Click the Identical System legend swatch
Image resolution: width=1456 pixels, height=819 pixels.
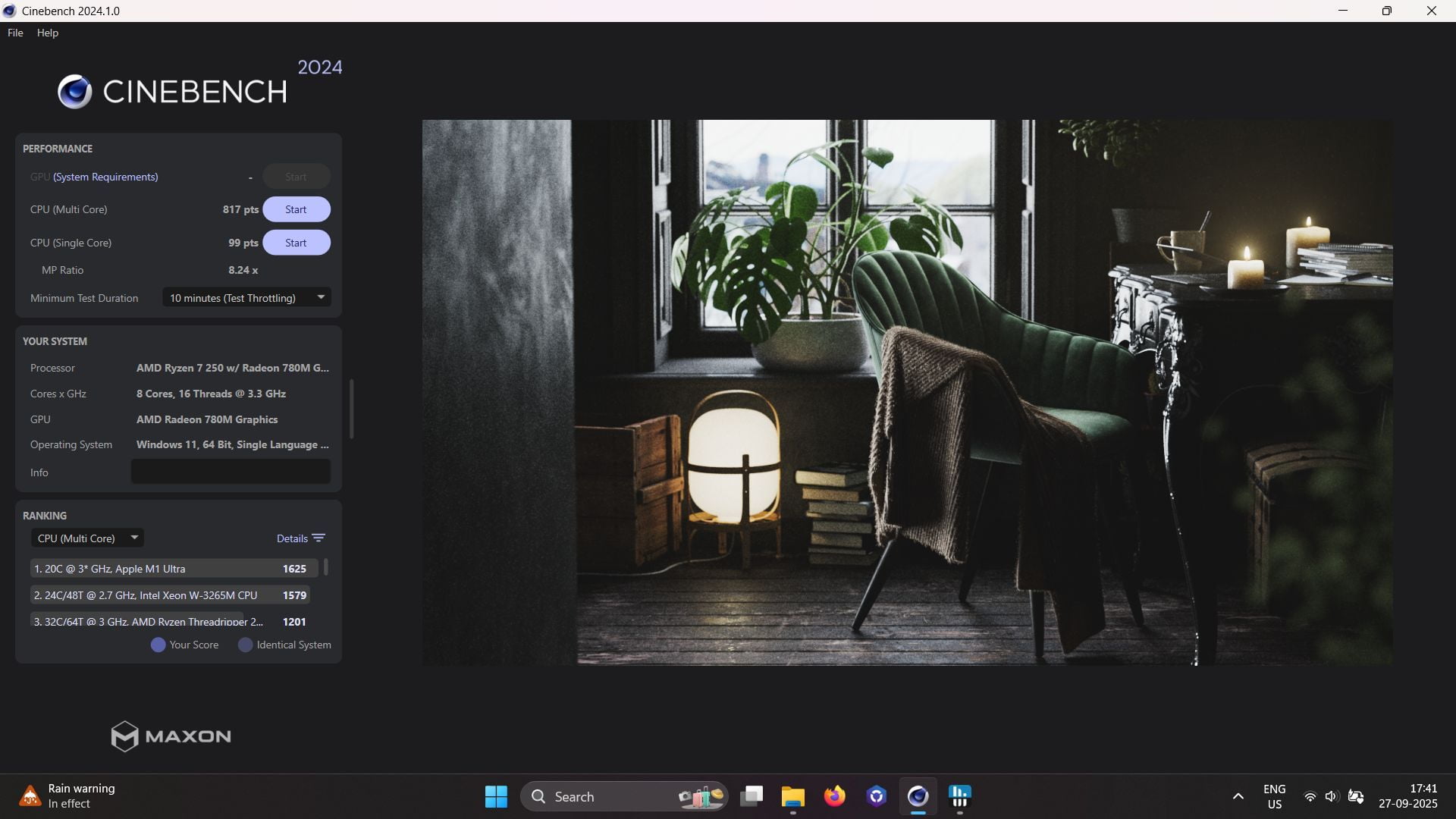[245, 645]
